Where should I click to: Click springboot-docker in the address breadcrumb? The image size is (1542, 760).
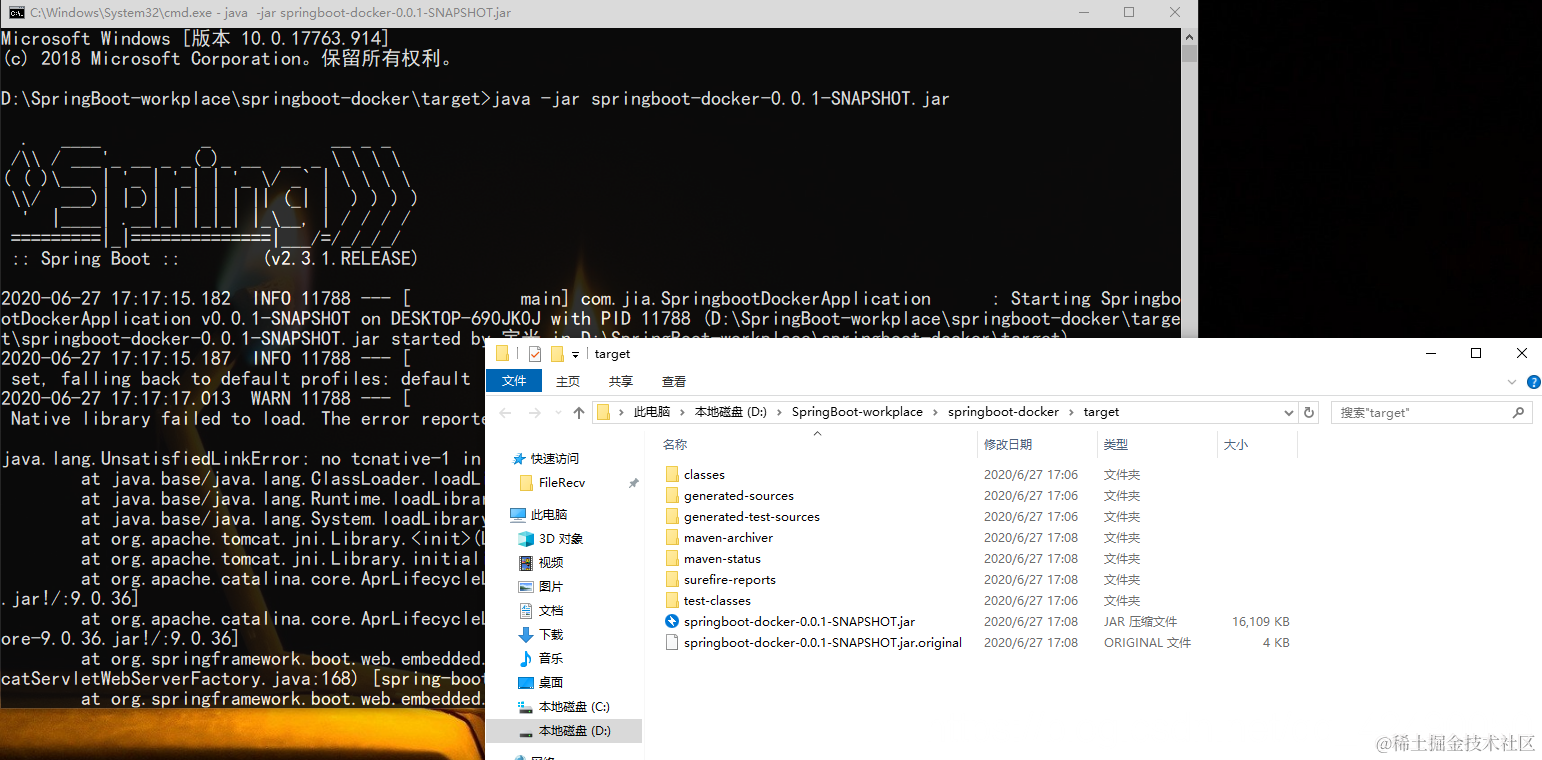pyautogui.click(x=1005, y=412)
